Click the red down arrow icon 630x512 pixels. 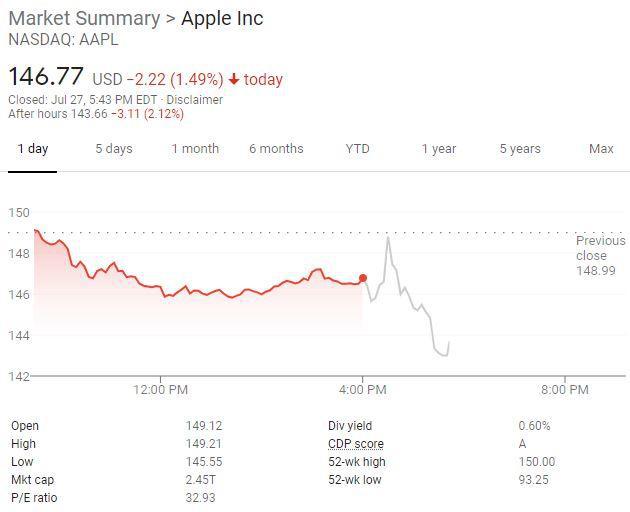click(234, 79)
